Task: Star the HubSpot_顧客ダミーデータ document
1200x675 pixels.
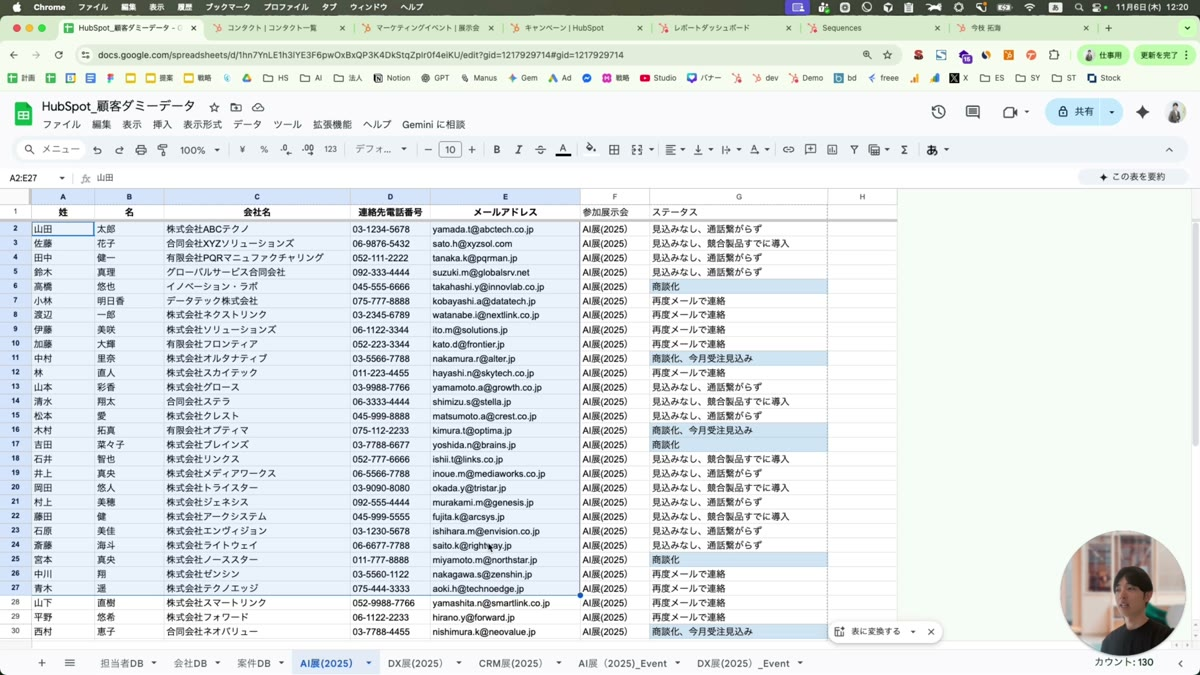Action: pyautogui.click(x=214, y=107)
